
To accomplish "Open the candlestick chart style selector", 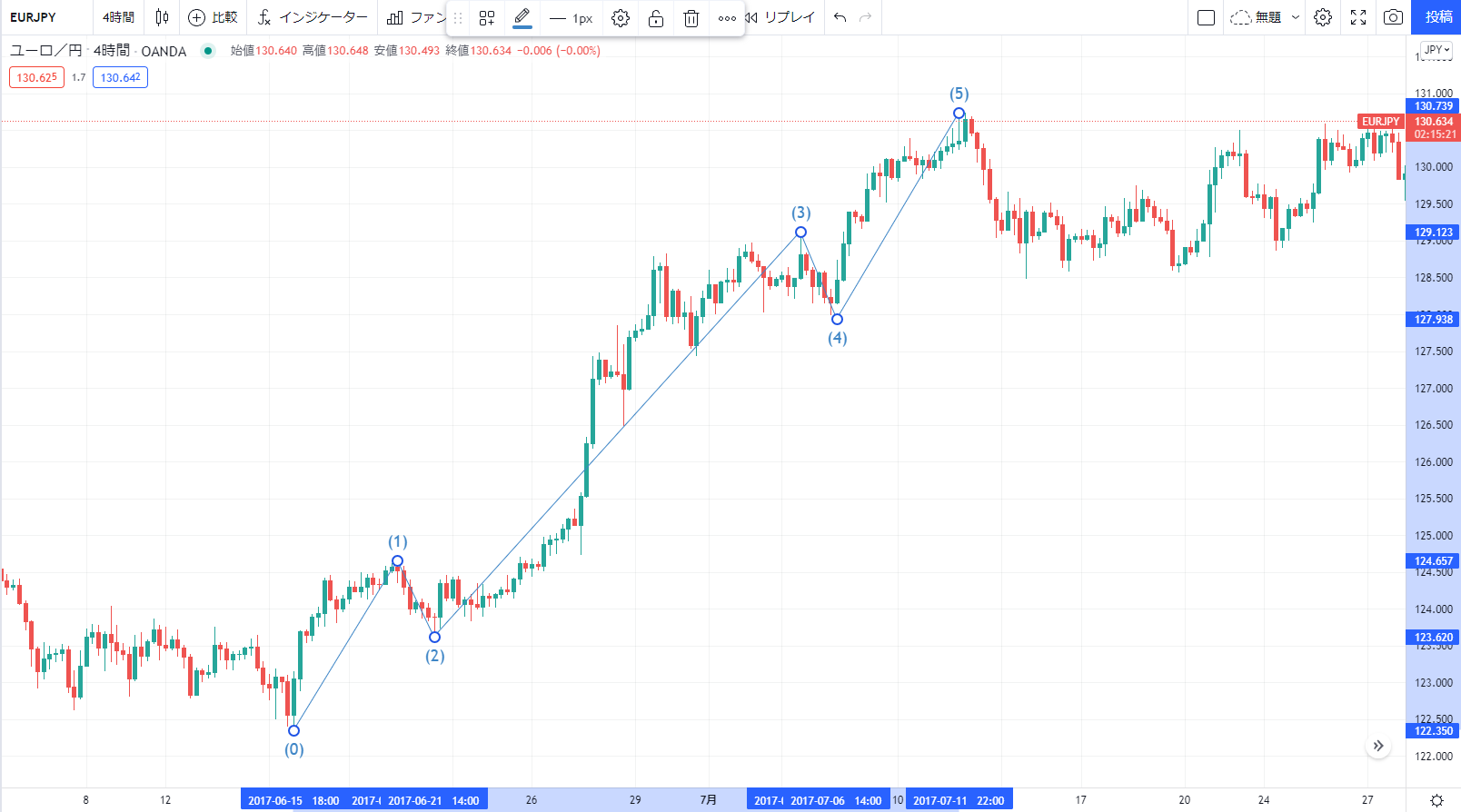I will (162, 17).
